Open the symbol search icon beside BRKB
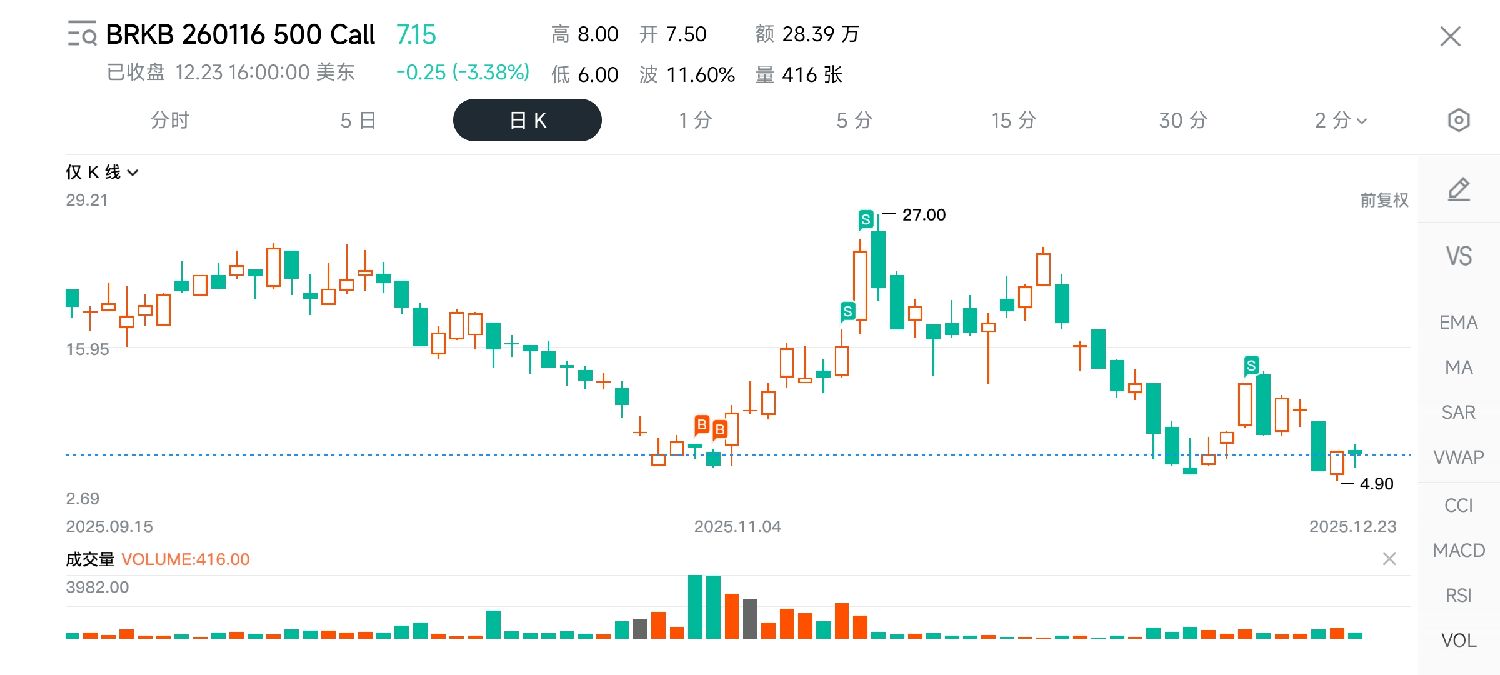Image resolution: width=1500 pixels, height=675 pixels. (x=82, y=36)
